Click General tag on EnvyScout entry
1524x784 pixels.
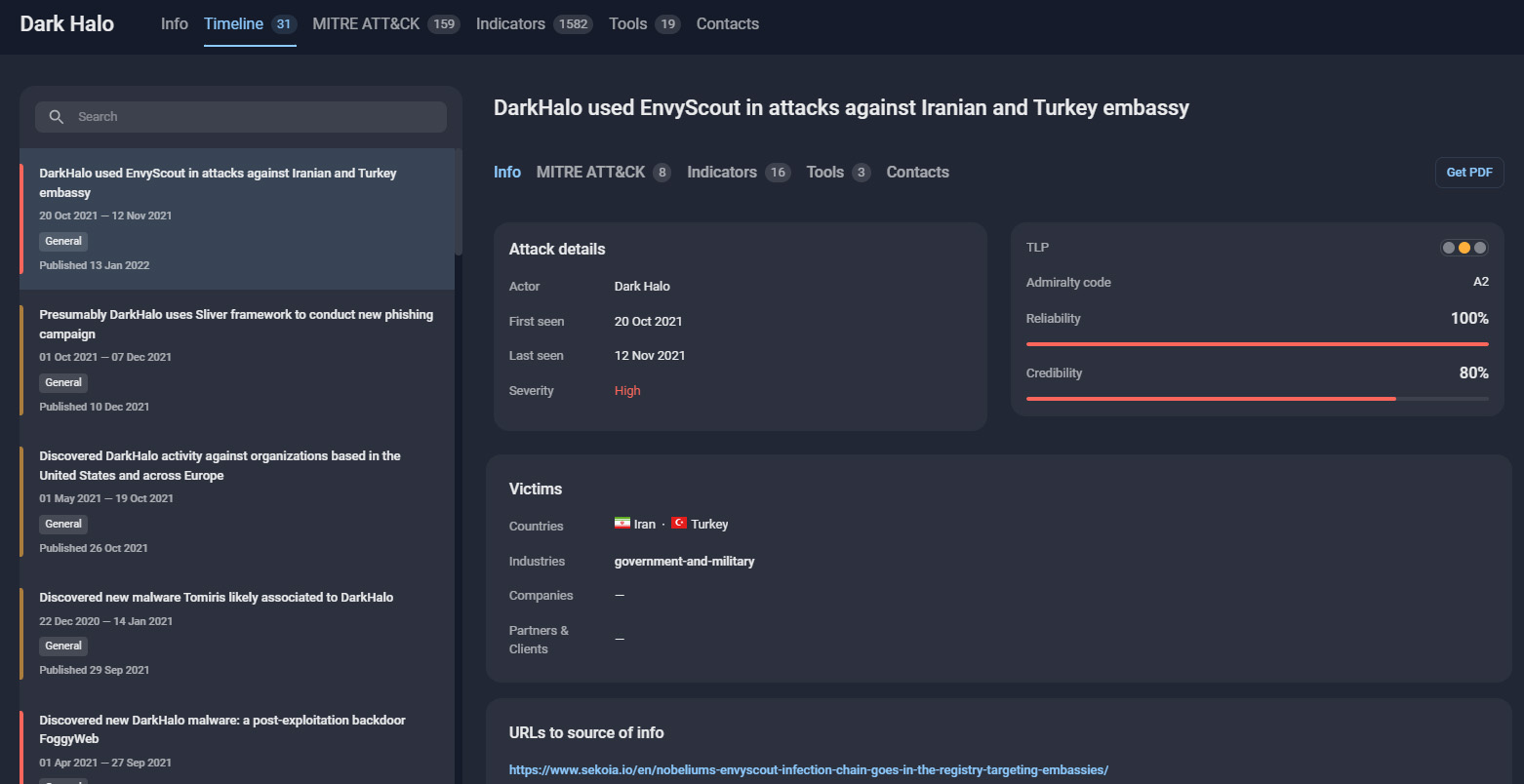63,241
